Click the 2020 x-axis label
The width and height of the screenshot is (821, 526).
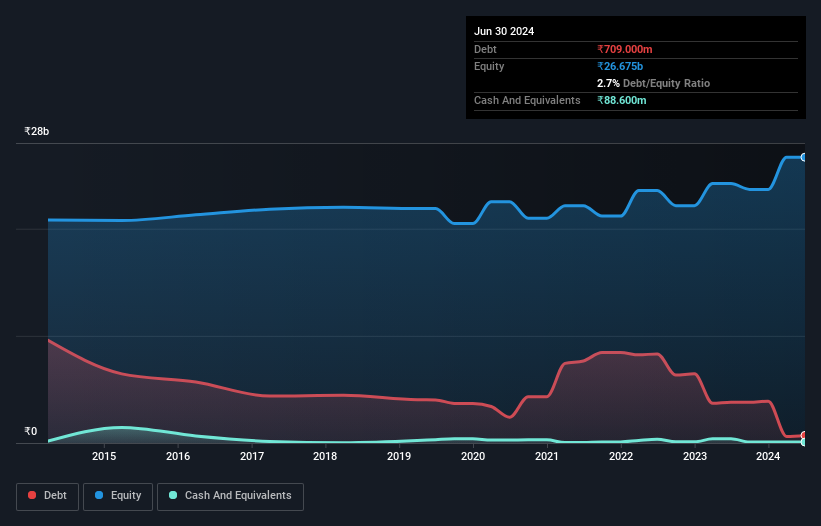click(x=473, y=456)
